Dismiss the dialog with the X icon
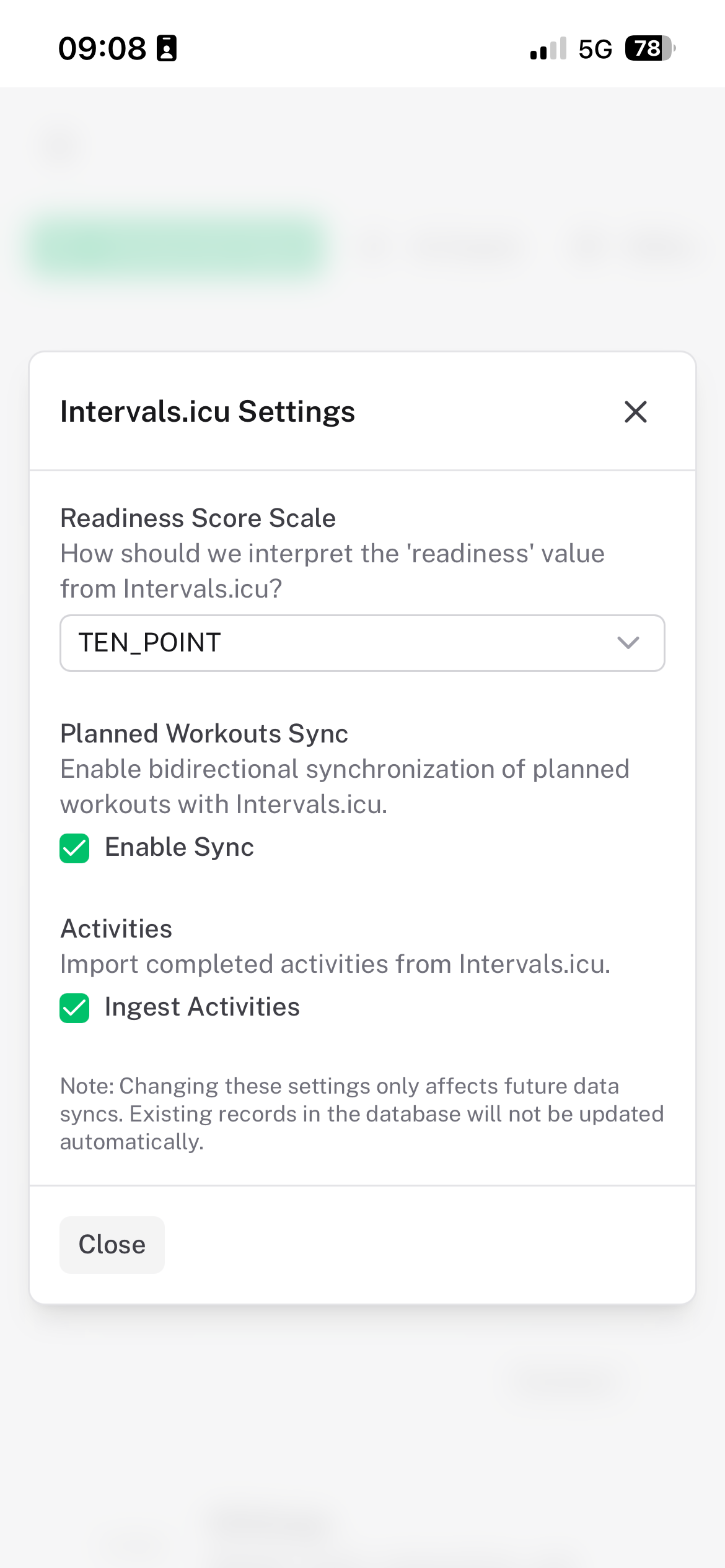This screenshot has height=1568, width=725. click(635, 412)
